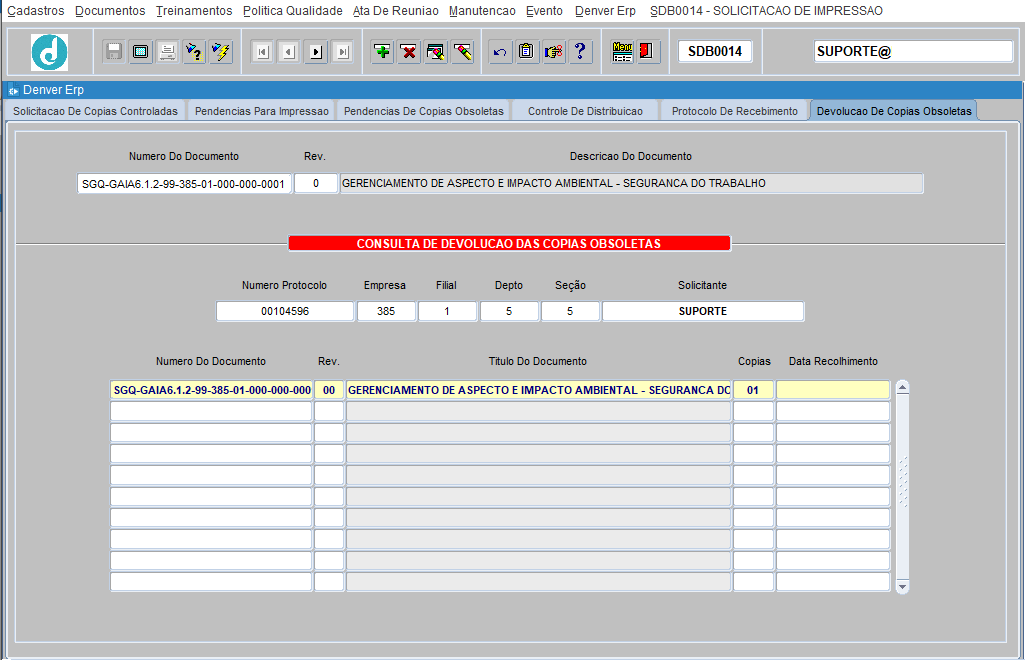Click Numero Protocolo field 00104596

point(285,311)
